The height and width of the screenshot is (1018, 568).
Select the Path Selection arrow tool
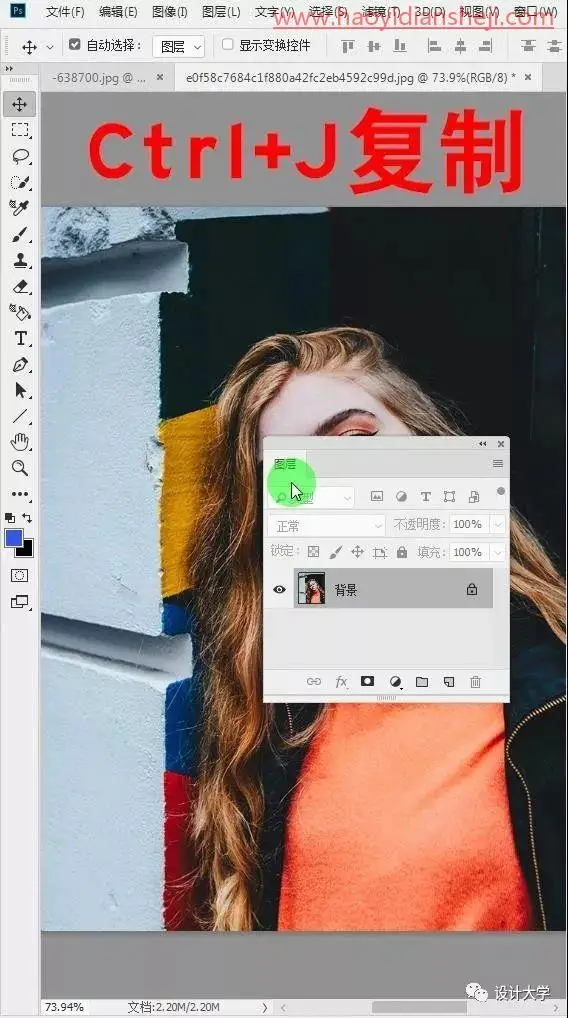click(19, 390)
